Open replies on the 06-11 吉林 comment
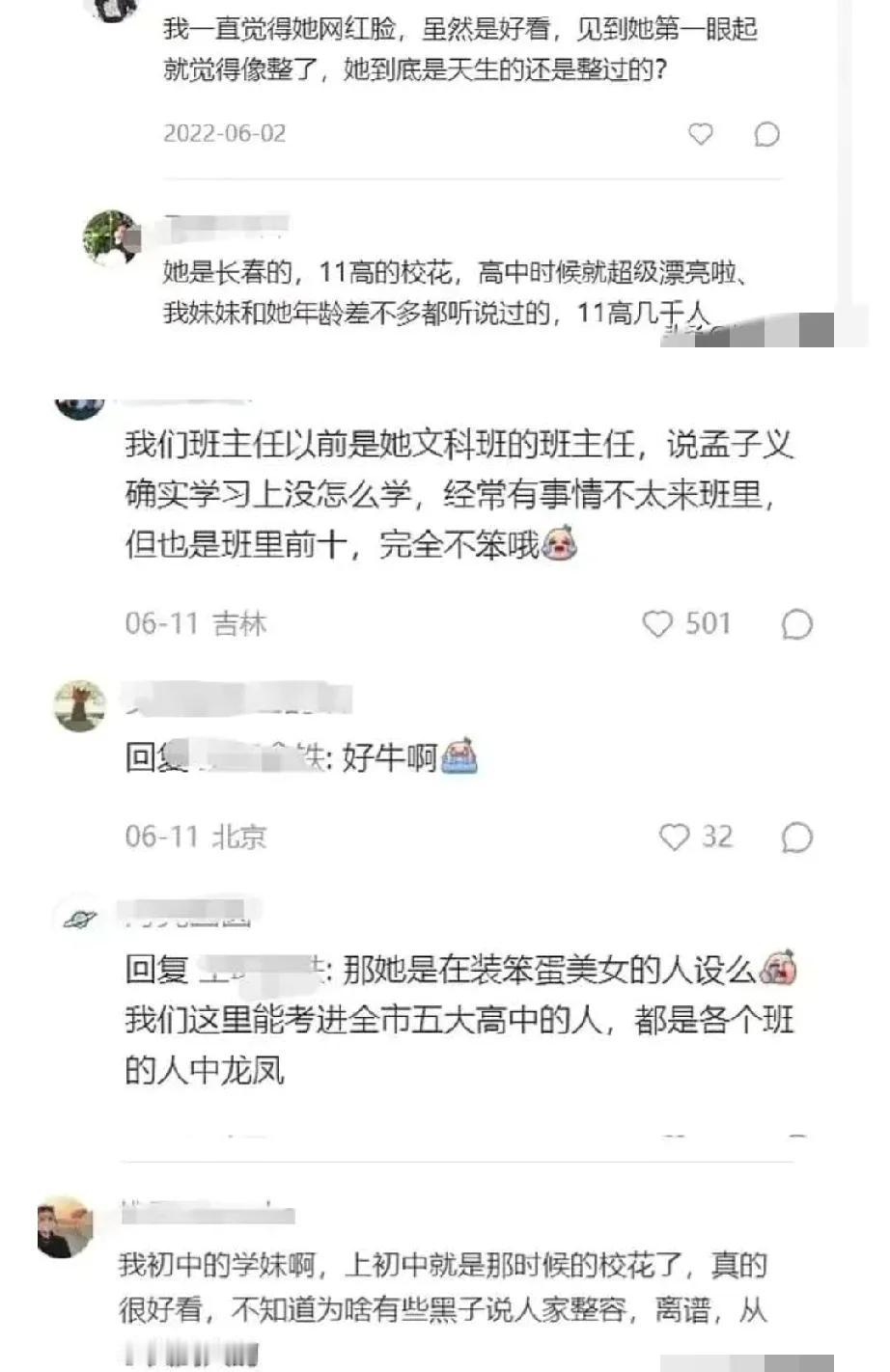The height and width of the screenshot is (1372, 890). point(796,624)
